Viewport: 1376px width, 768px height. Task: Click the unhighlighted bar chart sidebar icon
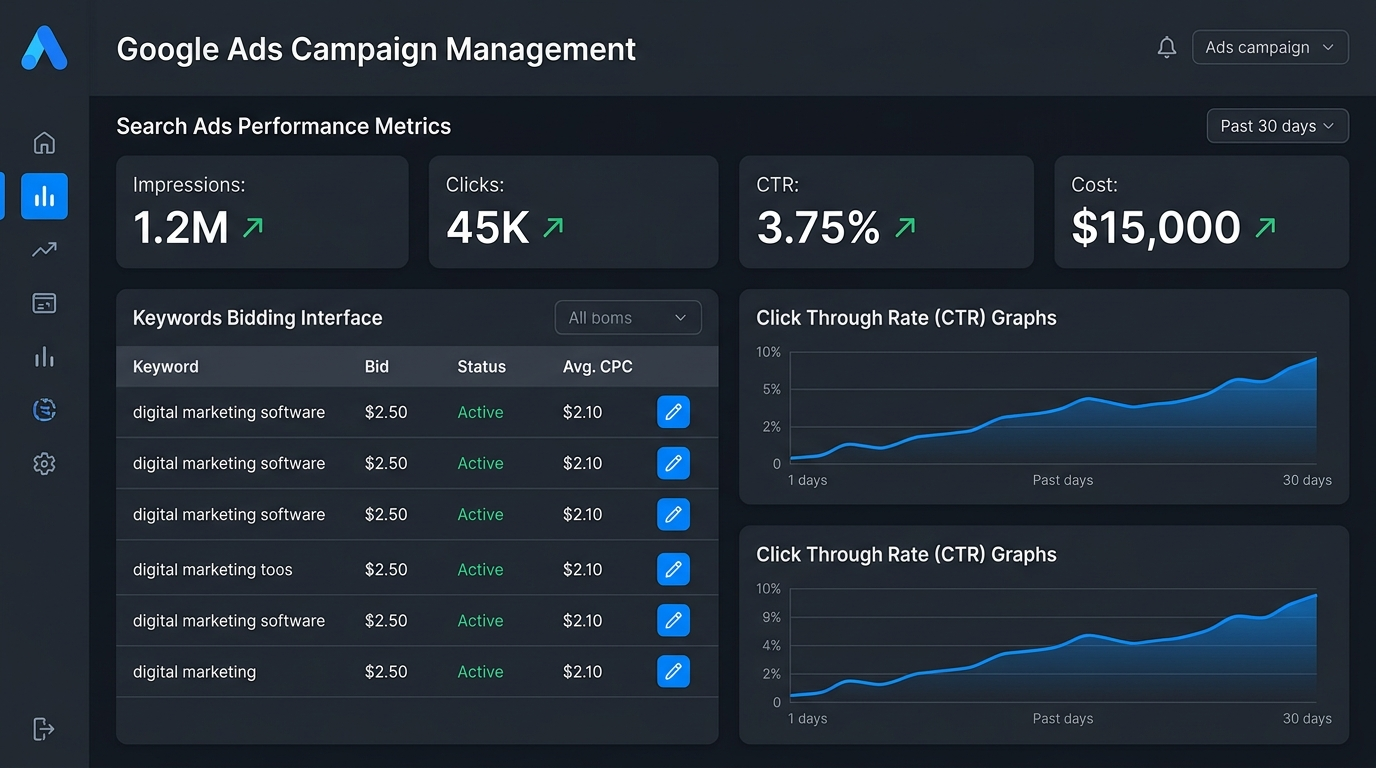coord(44,357)
